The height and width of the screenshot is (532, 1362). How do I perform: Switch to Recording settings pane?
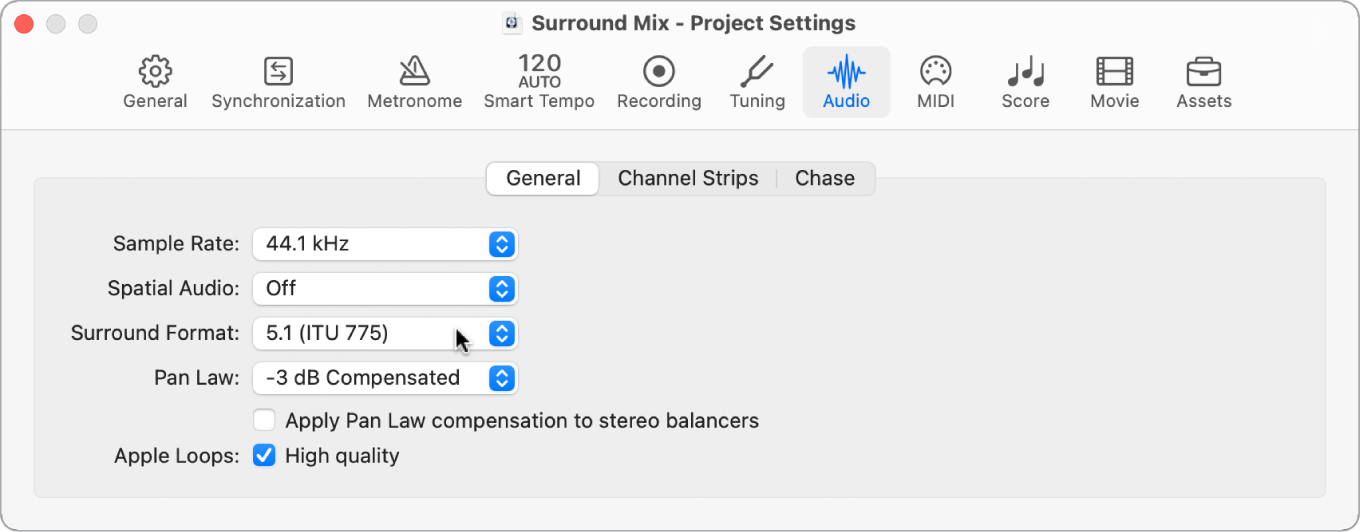[x=659, y=82]
